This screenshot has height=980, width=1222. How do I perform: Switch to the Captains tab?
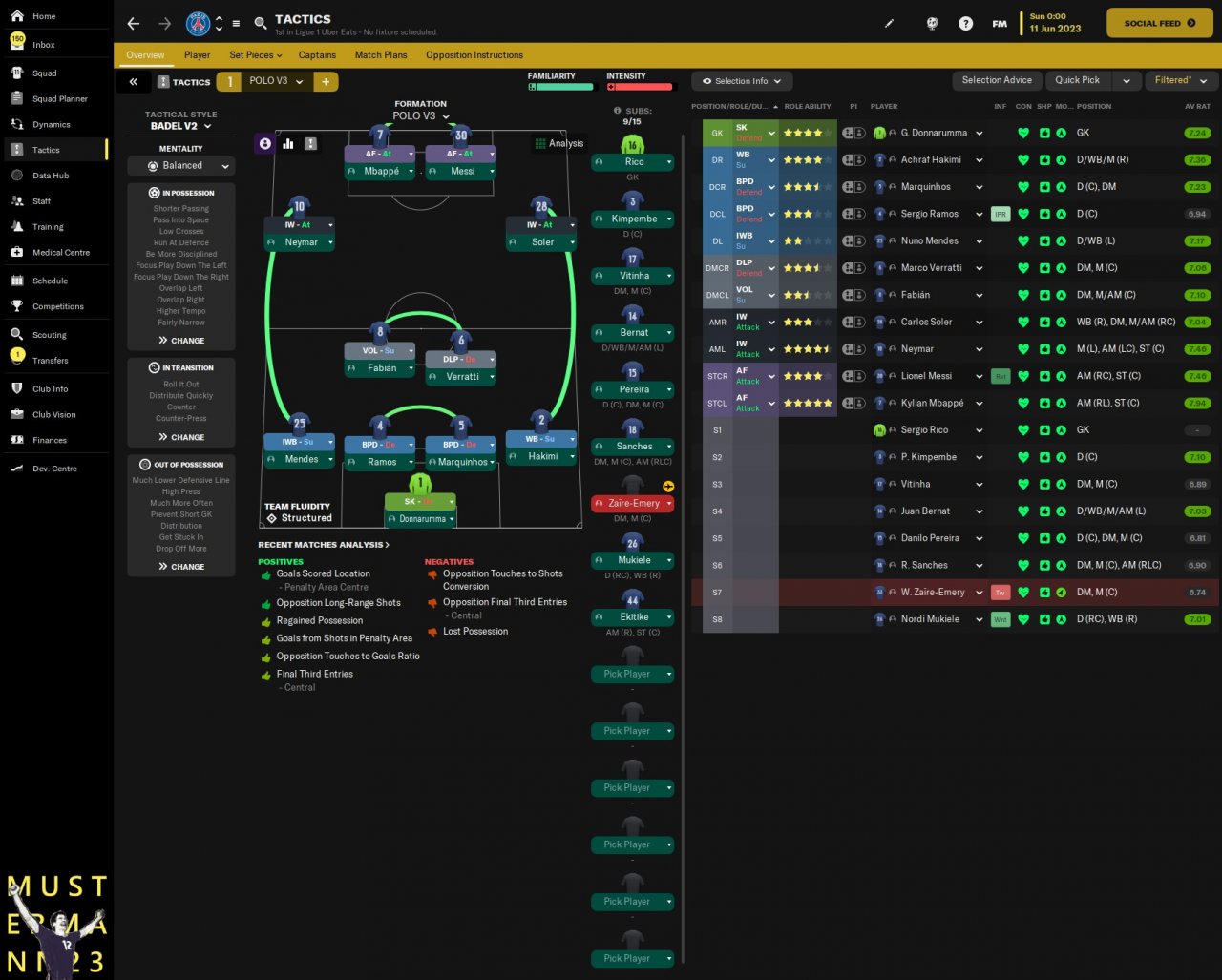point(317,55)
